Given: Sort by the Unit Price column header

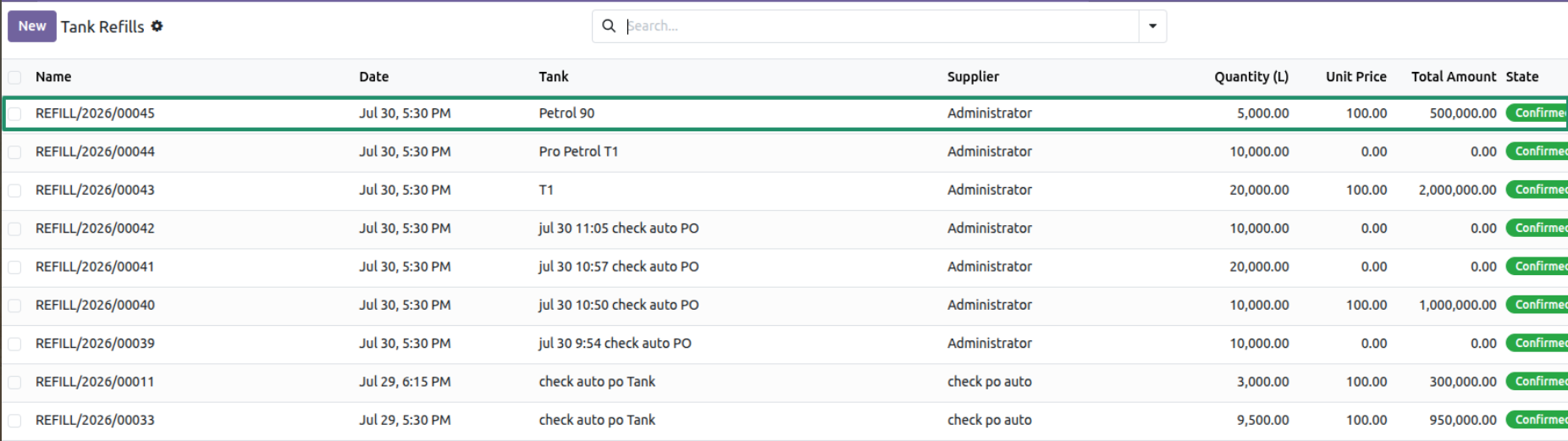Looking at the screenshot, I should coord(1356,76).
